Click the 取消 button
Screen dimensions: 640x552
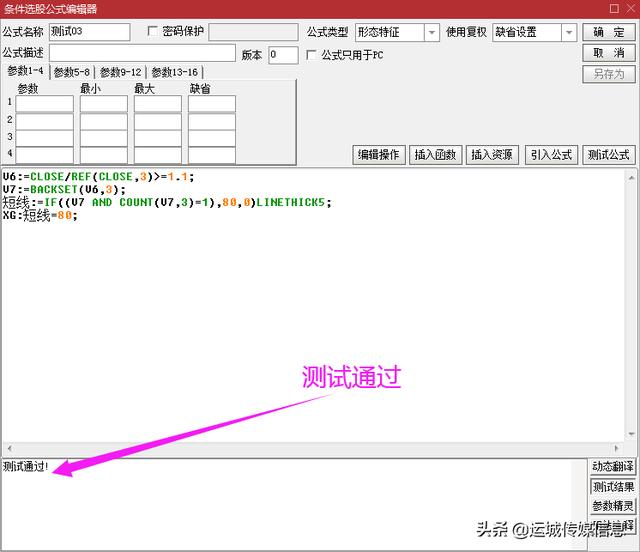click(x=609, y=53)
